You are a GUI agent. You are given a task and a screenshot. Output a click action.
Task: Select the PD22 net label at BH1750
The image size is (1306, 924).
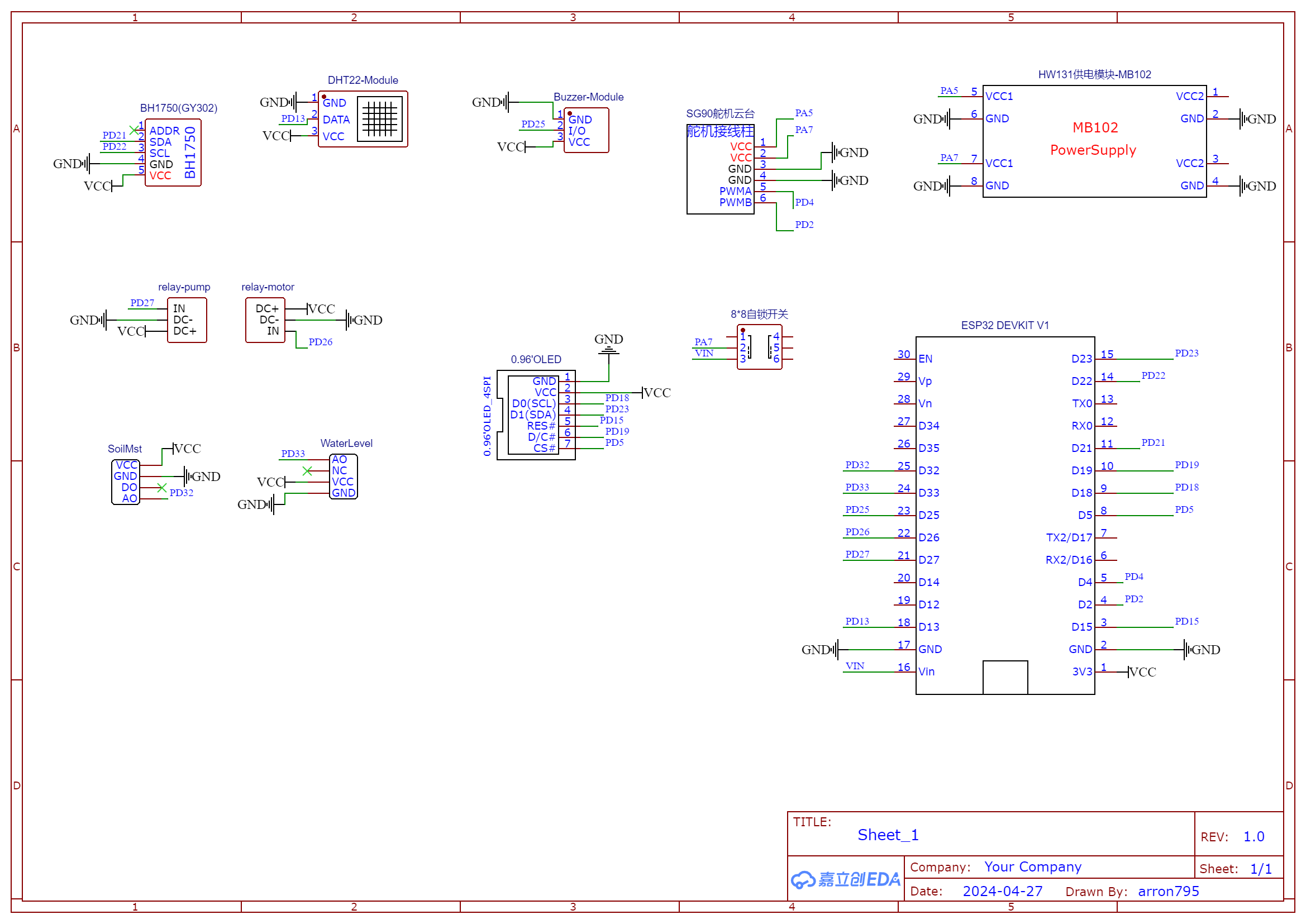point(115,147)
